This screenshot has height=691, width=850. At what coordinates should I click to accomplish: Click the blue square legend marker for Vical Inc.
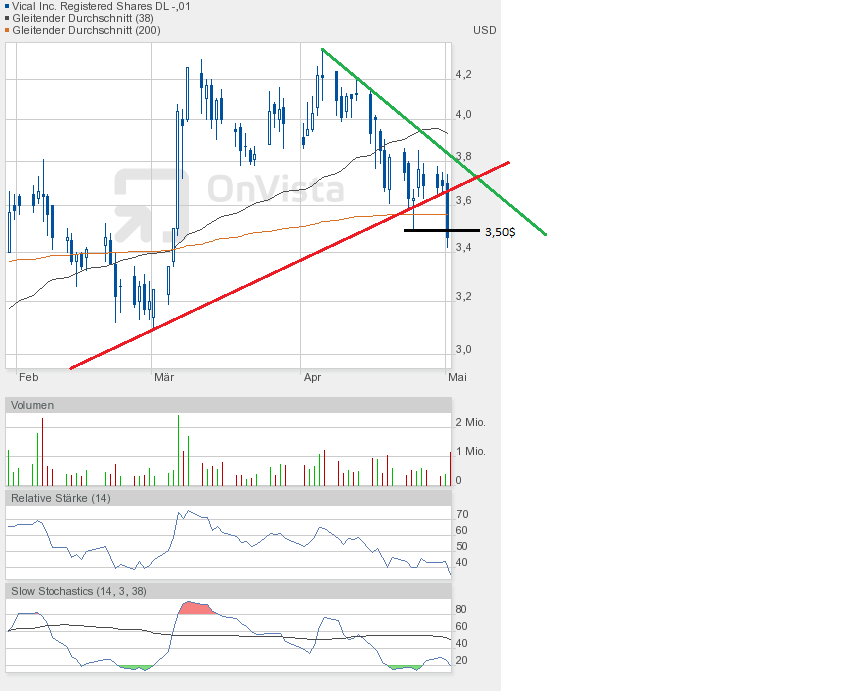[7, 7]
